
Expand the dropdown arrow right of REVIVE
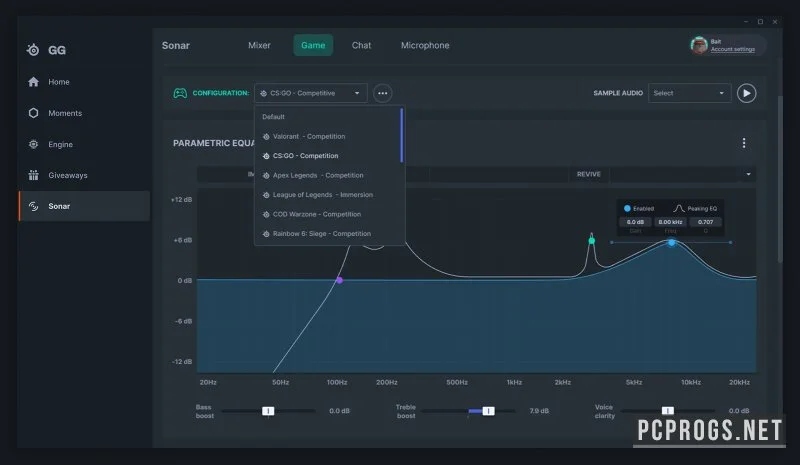tap(748, 174)
